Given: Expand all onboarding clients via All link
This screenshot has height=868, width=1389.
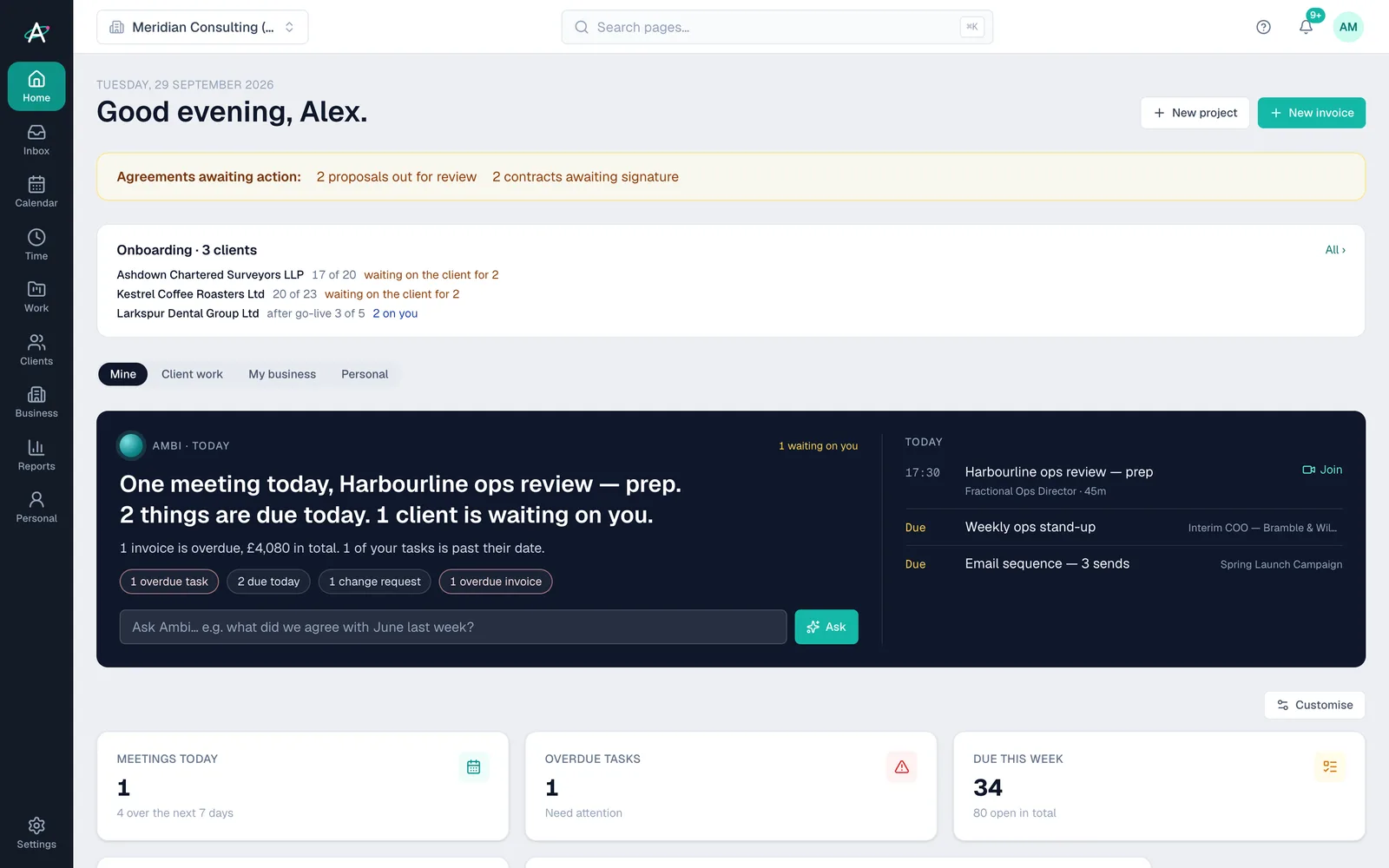Looking at the screenshot, I should [1335, 250].
